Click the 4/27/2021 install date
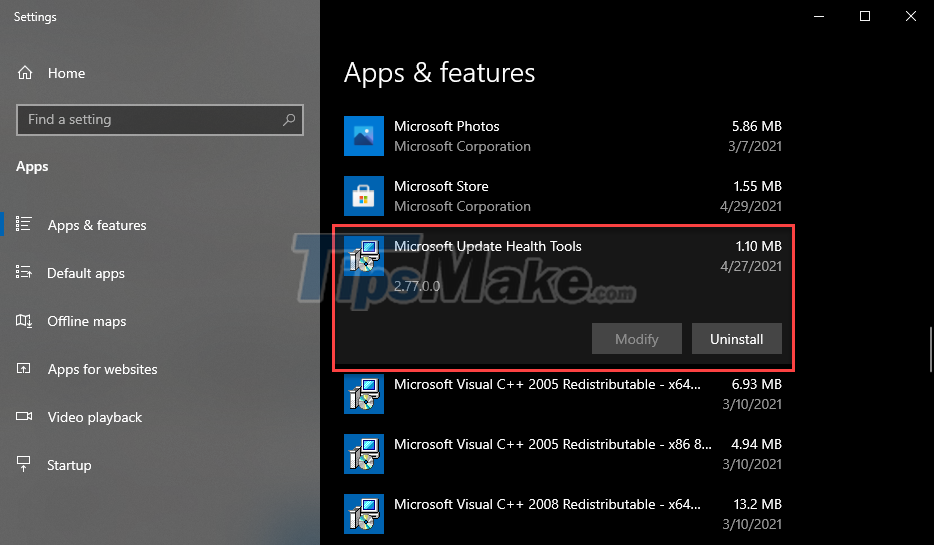The width and height of the screenshot is (934, 545). (x=751, y=266)
